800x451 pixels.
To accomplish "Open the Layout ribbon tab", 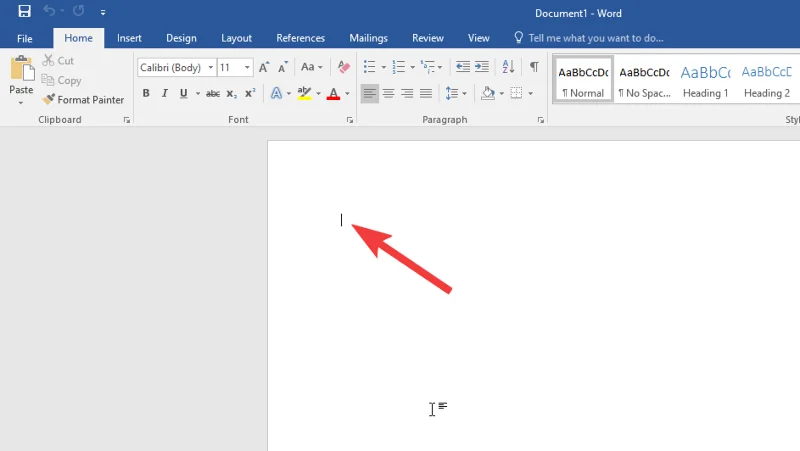I will coord(236,38).
